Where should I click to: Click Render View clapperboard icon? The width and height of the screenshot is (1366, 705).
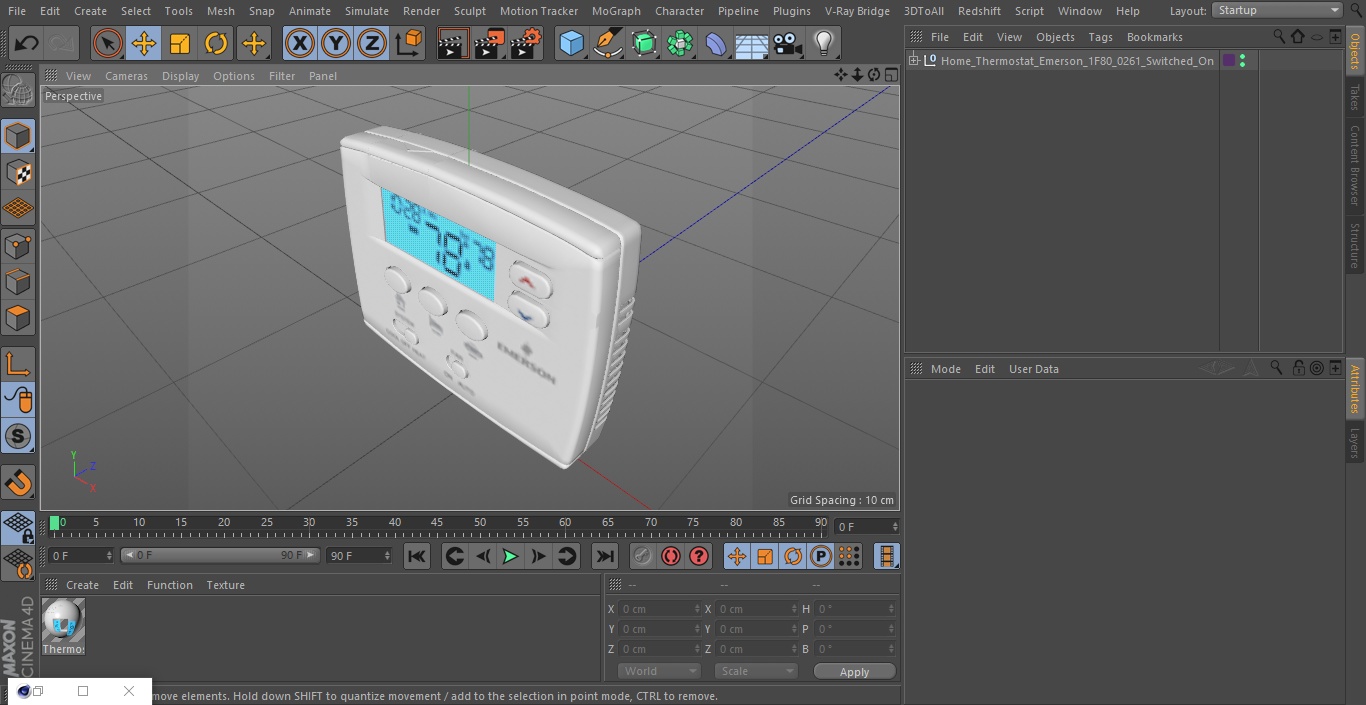[453, 44]
